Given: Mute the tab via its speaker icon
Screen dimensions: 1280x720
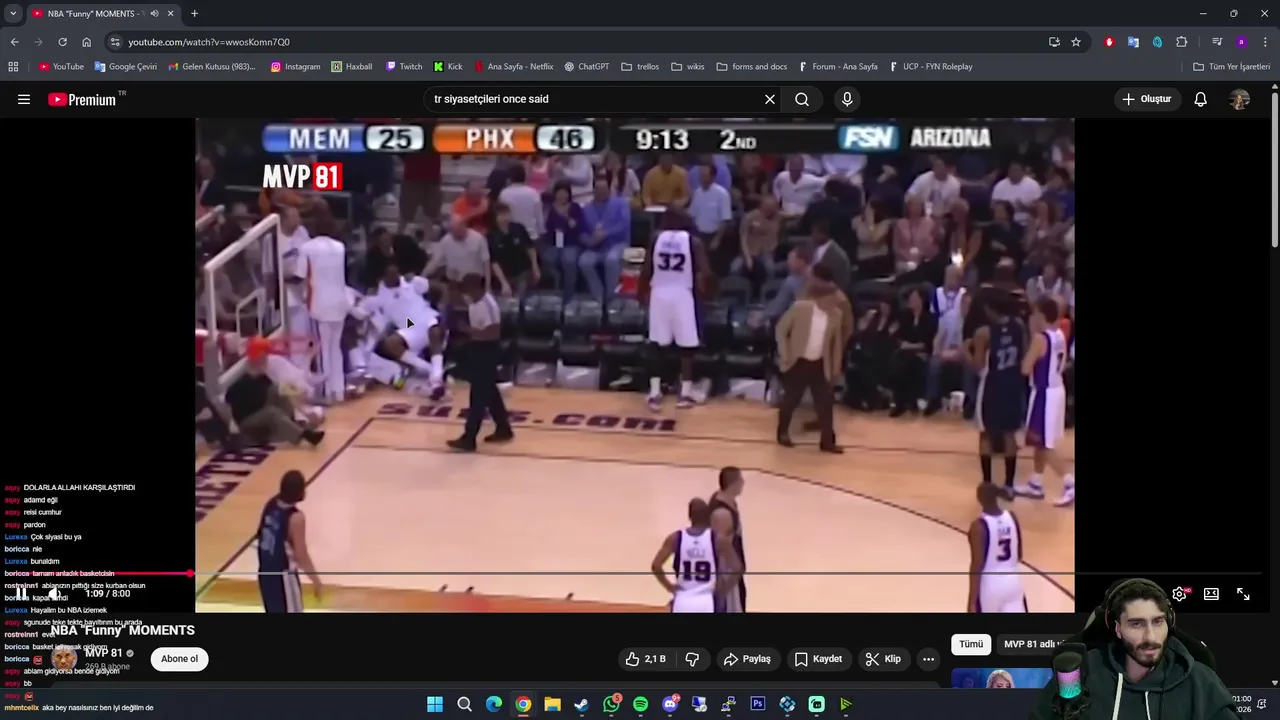Looking at the screenshot, I should point(154,13).
